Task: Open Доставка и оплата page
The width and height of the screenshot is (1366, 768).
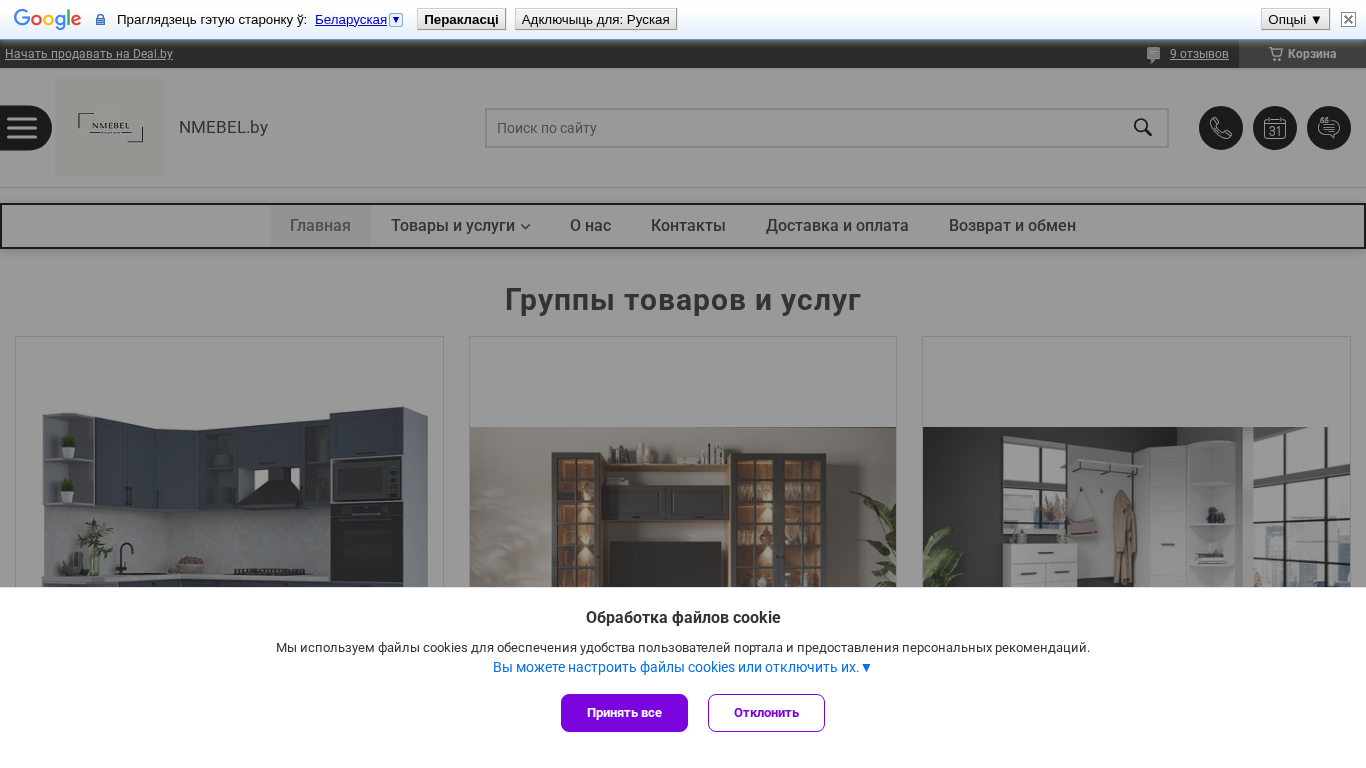Action: pyautogui.click(x=837, y=226)
